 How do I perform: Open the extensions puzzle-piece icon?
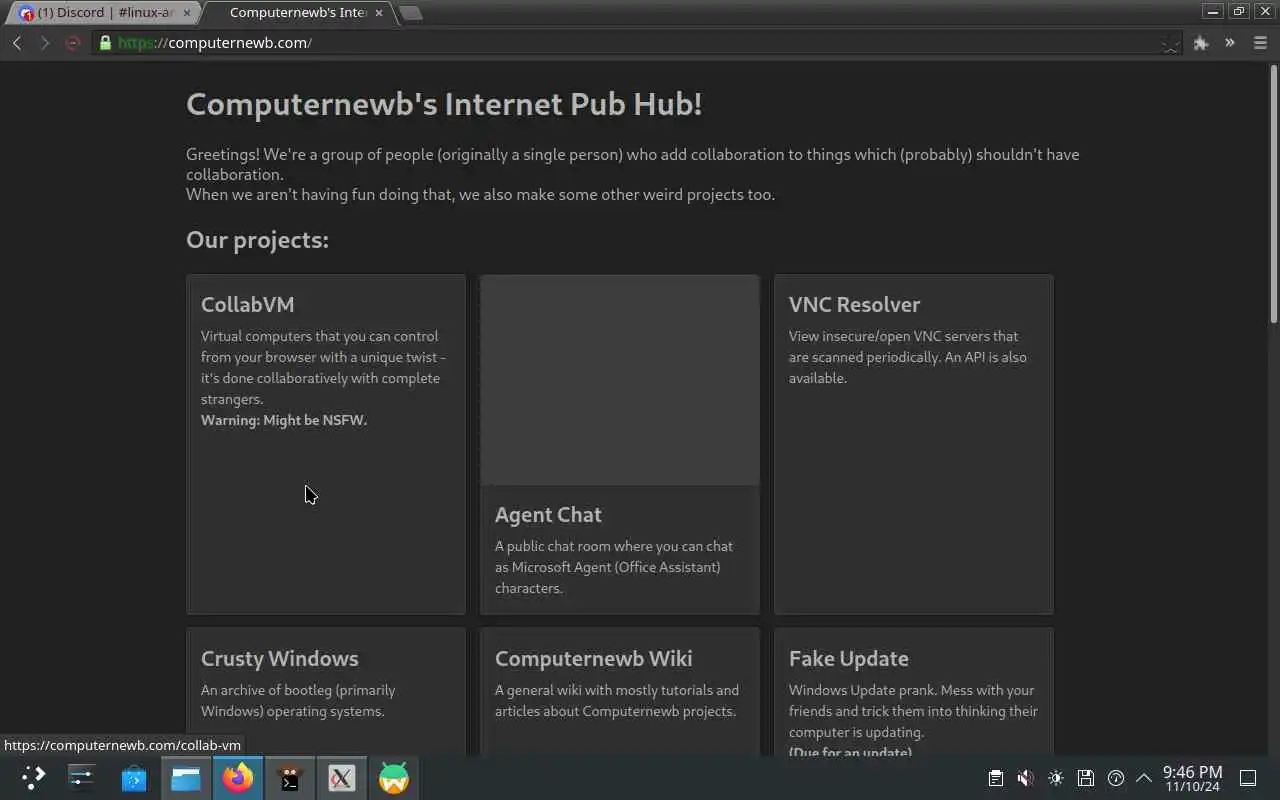pyautogui.click(x=1201, y=43)
